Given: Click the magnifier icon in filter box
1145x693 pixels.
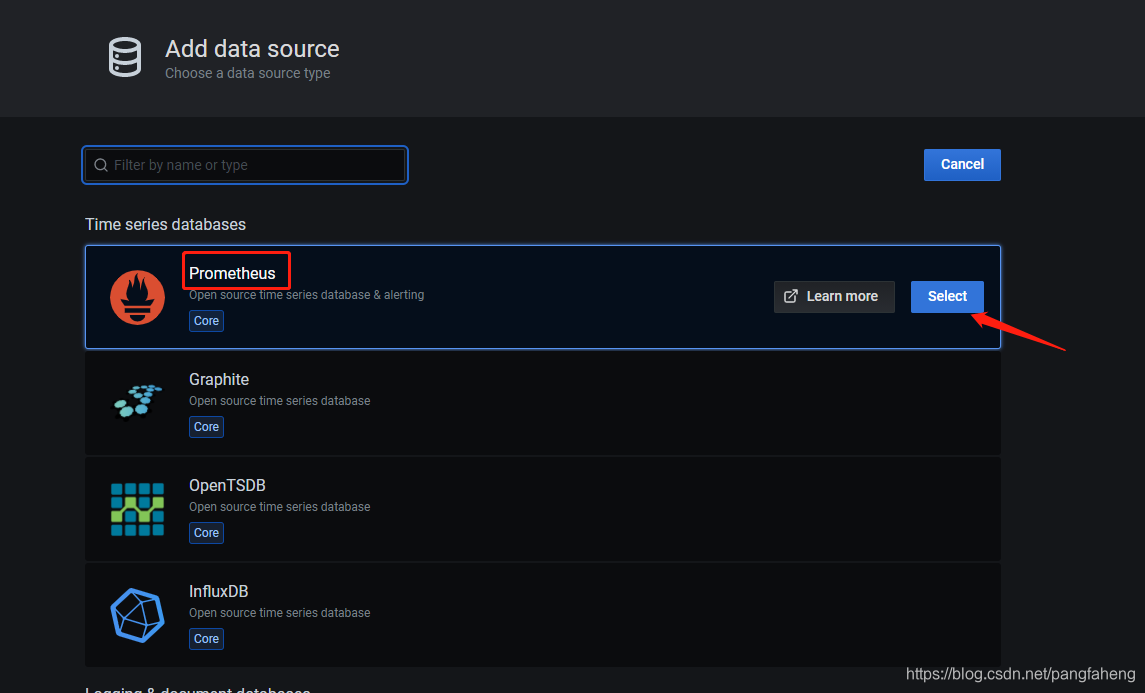Looking at the screenshot, I should tap(101, 165).
